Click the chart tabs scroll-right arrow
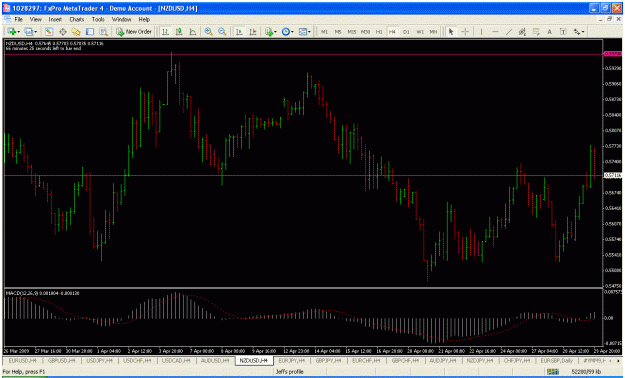This screenshot has width=625, height=378. tap(617, 360)
